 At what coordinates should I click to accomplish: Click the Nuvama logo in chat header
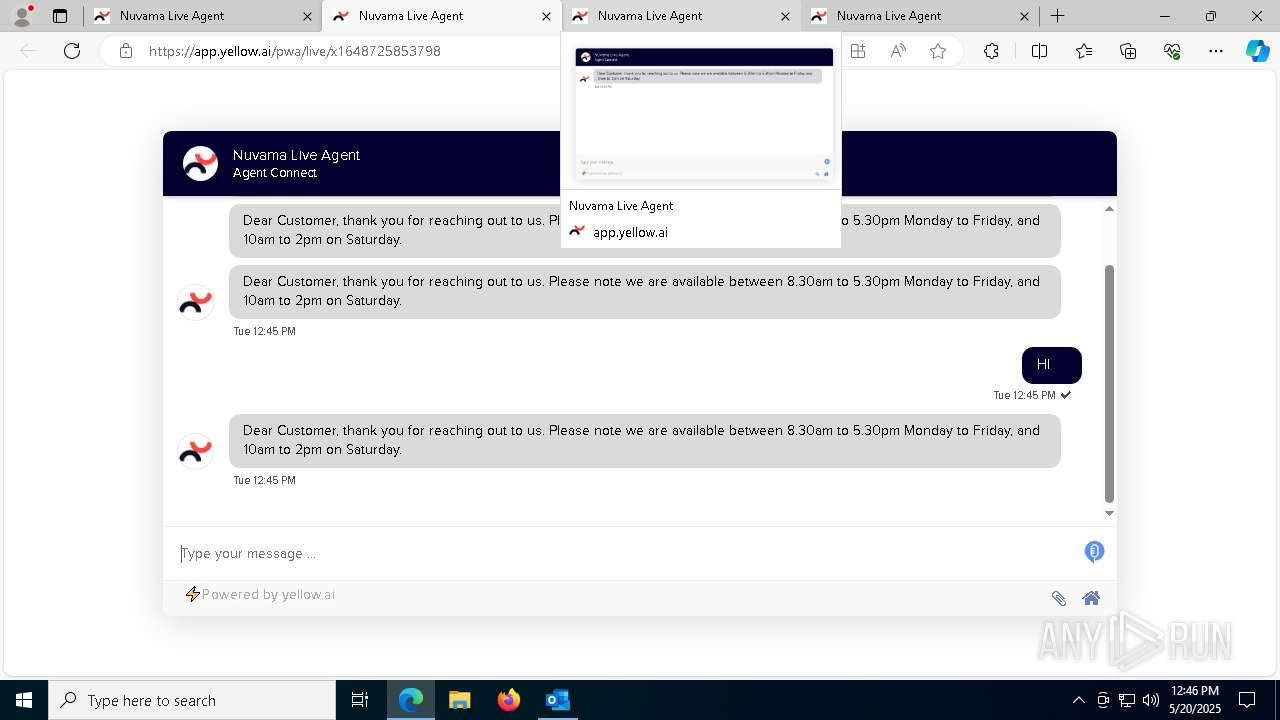pyautogui.click(x=200, y=163)
